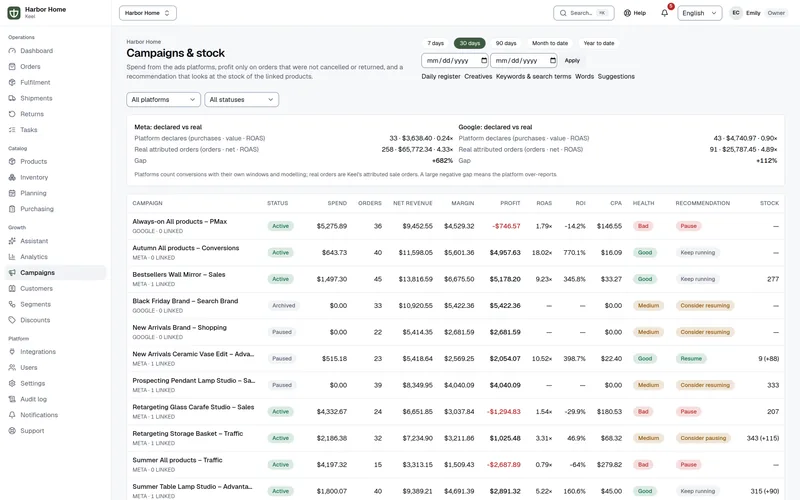800x500 pixels.
Task: Select Year to date range
Action: 598,43
